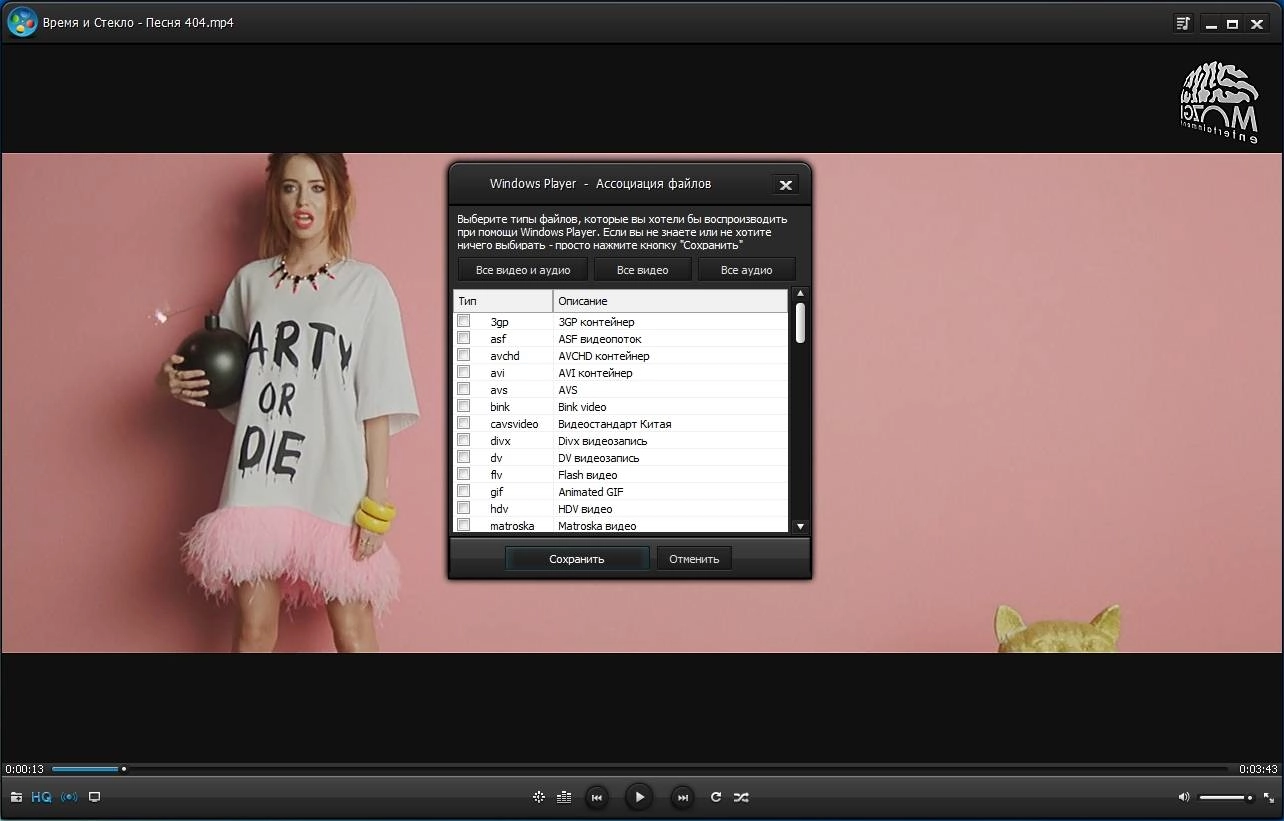Viewport: 1284px width, 821px height.
Task: Click the screen display mode icon
Action: (95, 797)
